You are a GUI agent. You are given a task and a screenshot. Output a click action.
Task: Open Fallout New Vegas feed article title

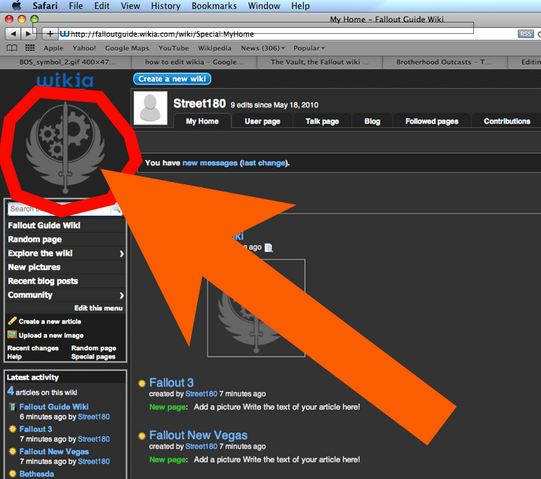point(198,435)
